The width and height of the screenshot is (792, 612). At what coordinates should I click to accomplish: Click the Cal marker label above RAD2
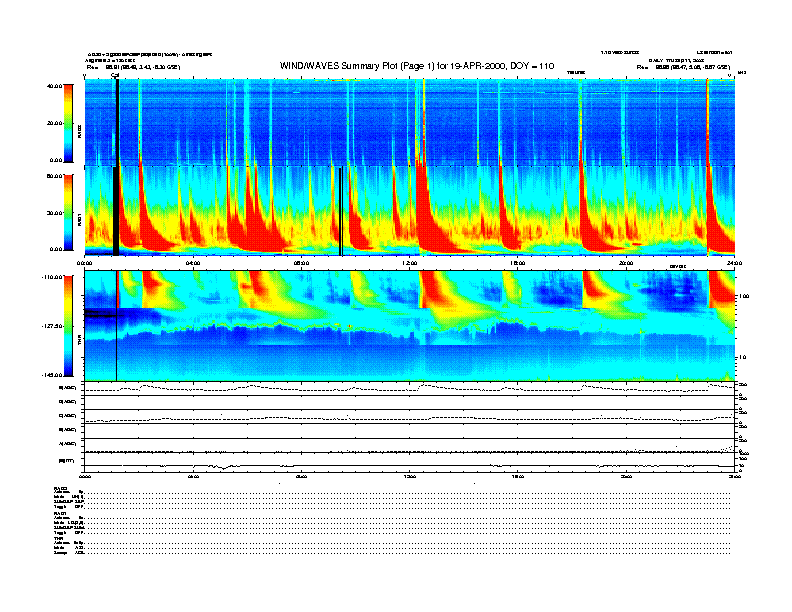tap(115, 76)
